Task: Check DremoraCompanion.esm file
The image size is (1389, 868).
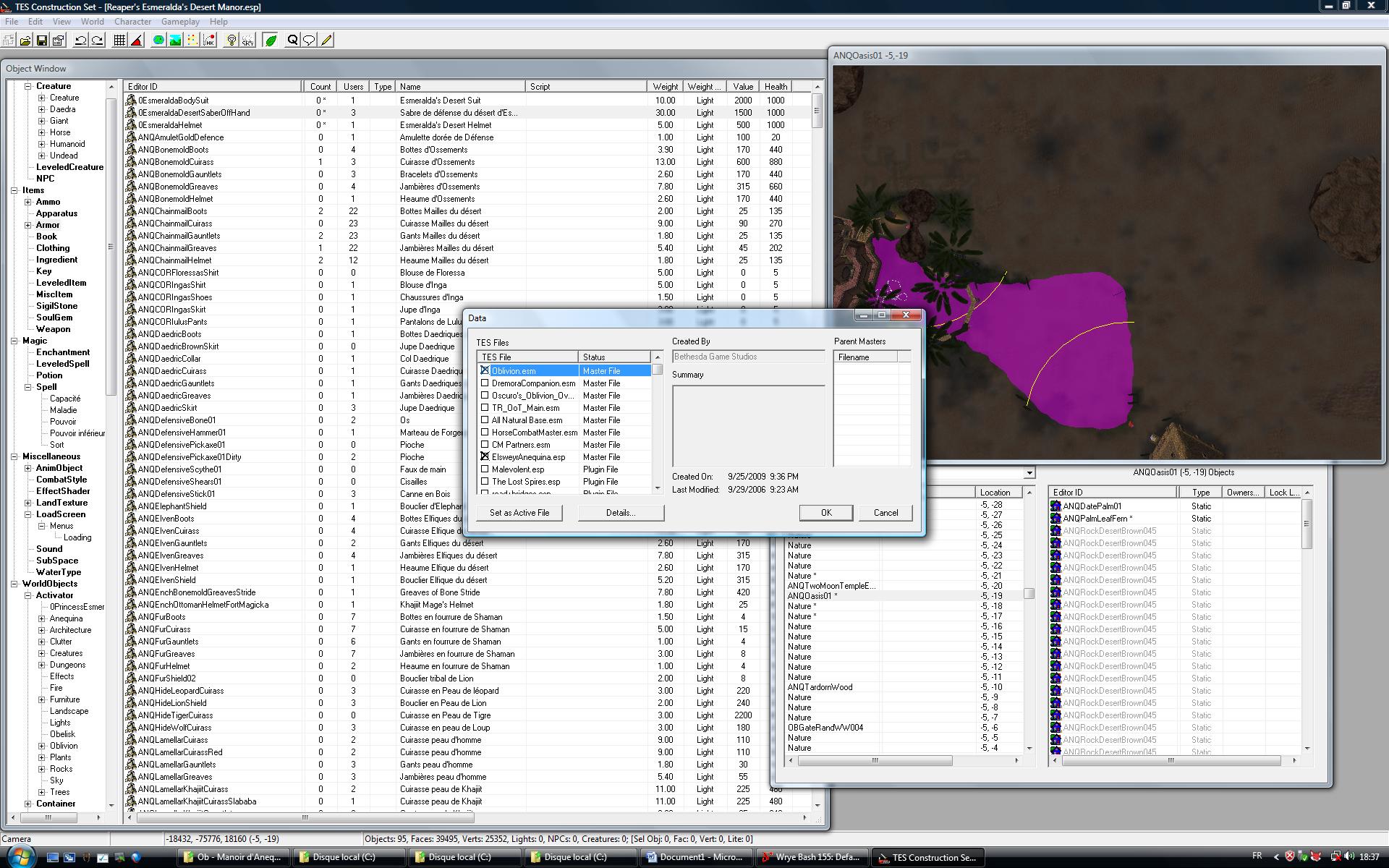Action: tap(485, 383)
